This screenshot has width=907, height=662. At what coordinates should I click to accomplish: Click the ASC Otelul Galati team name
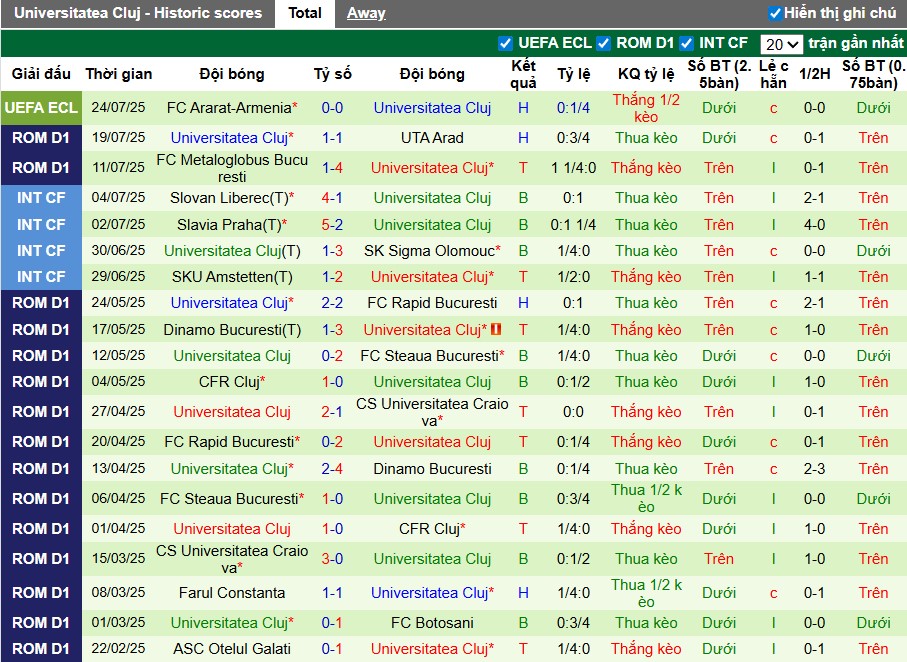pyautogui.click(x=231, y=649)
